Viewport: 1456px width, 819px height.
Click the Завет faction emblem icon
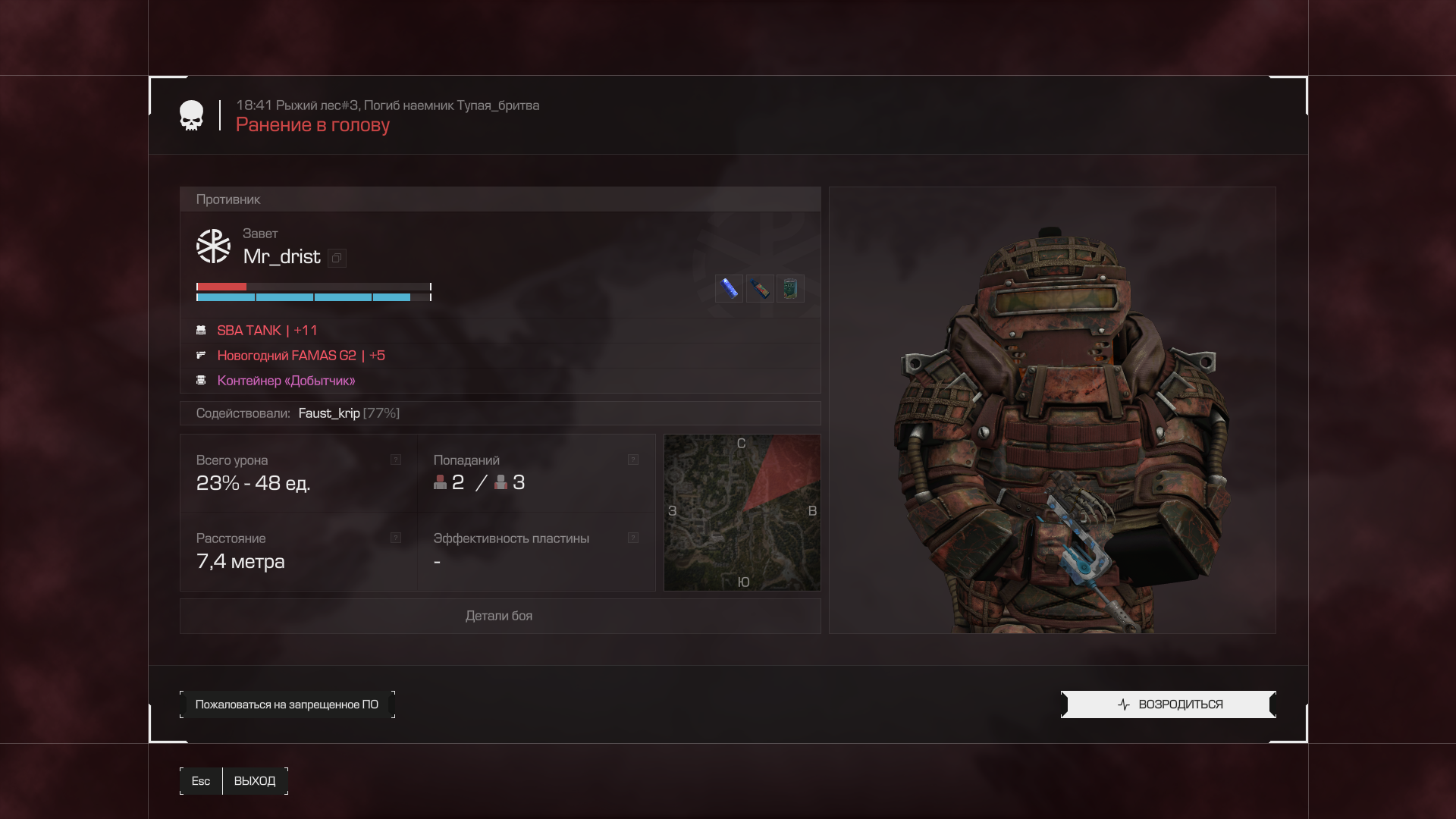tap(213, 246)
